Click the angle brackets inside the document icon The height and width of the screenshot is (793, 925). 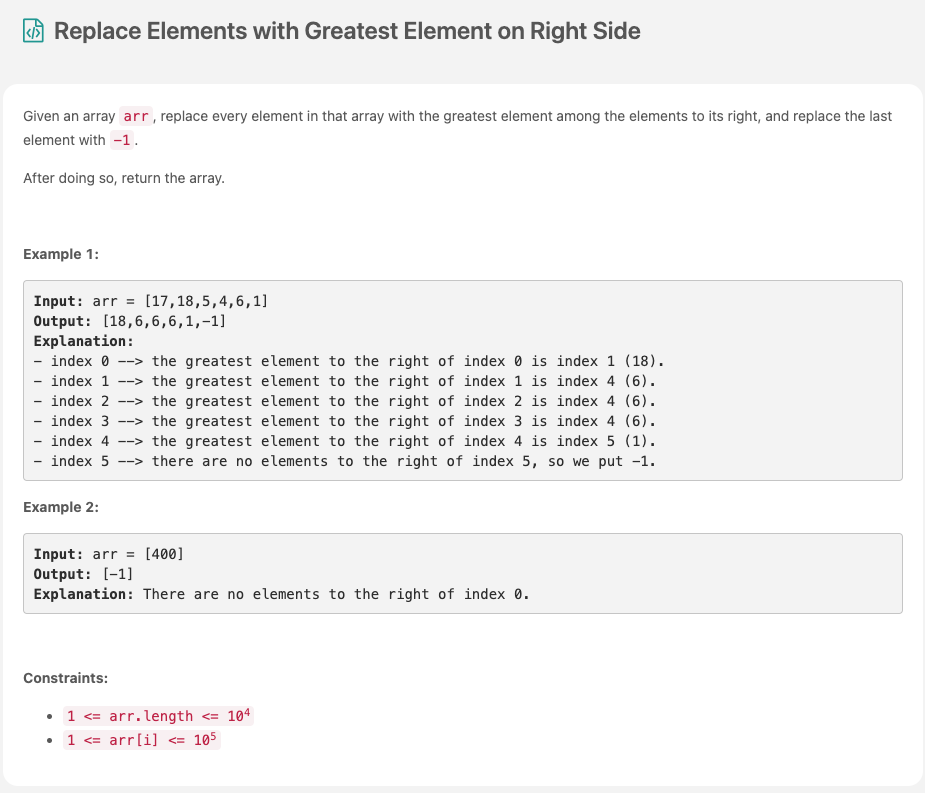[x=31, y=31]
